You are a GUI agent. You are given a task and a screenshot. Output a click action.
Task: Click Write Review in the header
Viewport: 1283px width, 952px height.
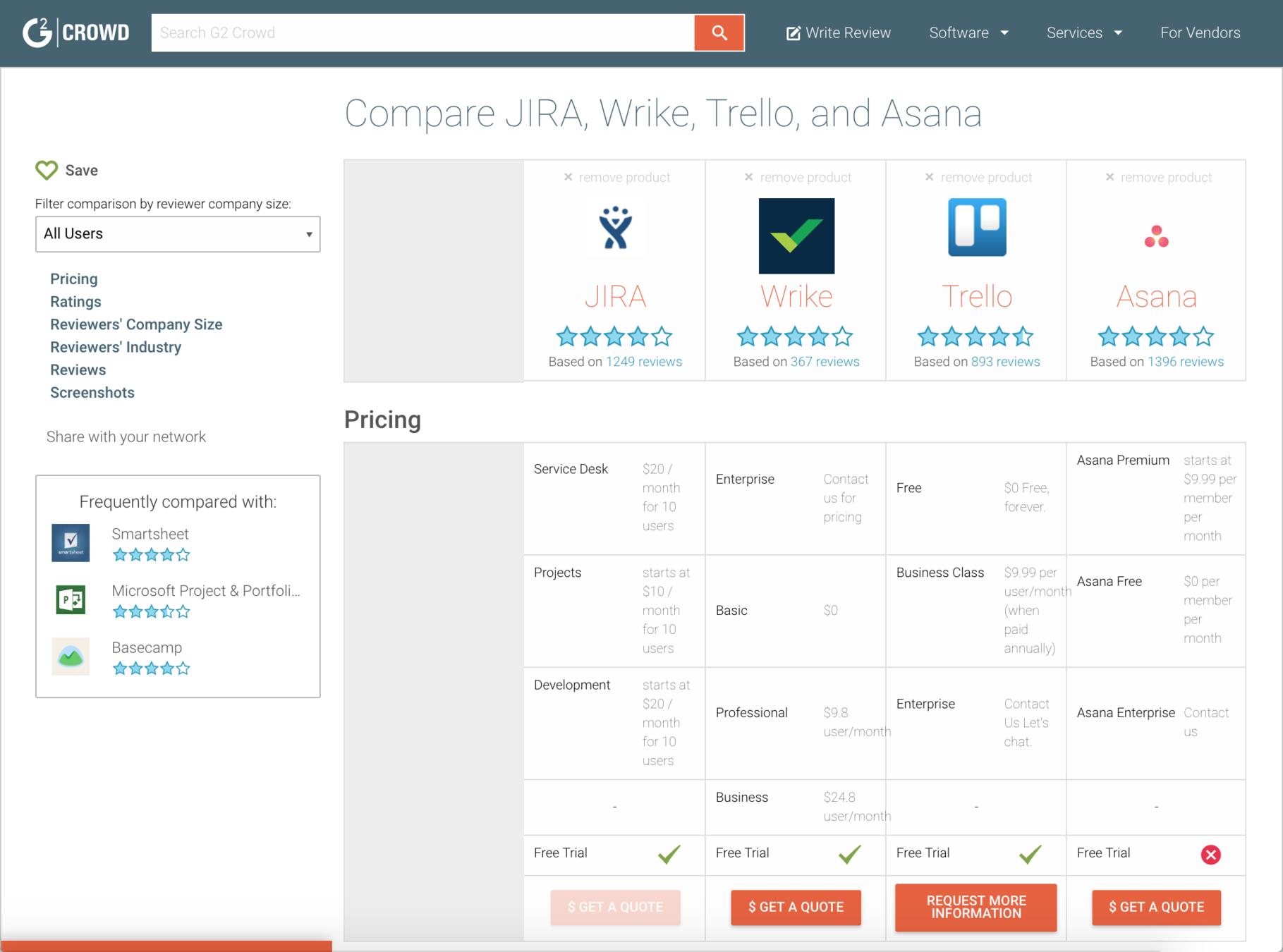pos(839,33)
